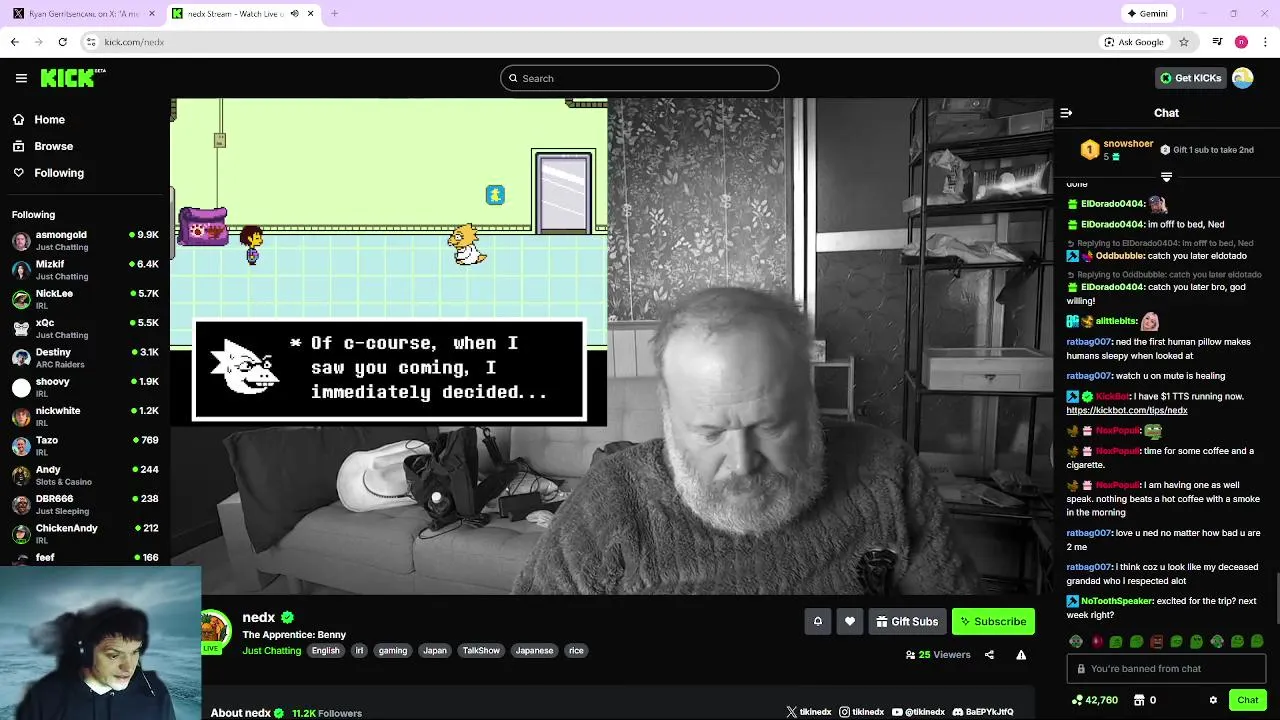Click the YouTube @tikinedx social link
The height and width of the screenshot is (720, 1280).
(x=917, y=712)
